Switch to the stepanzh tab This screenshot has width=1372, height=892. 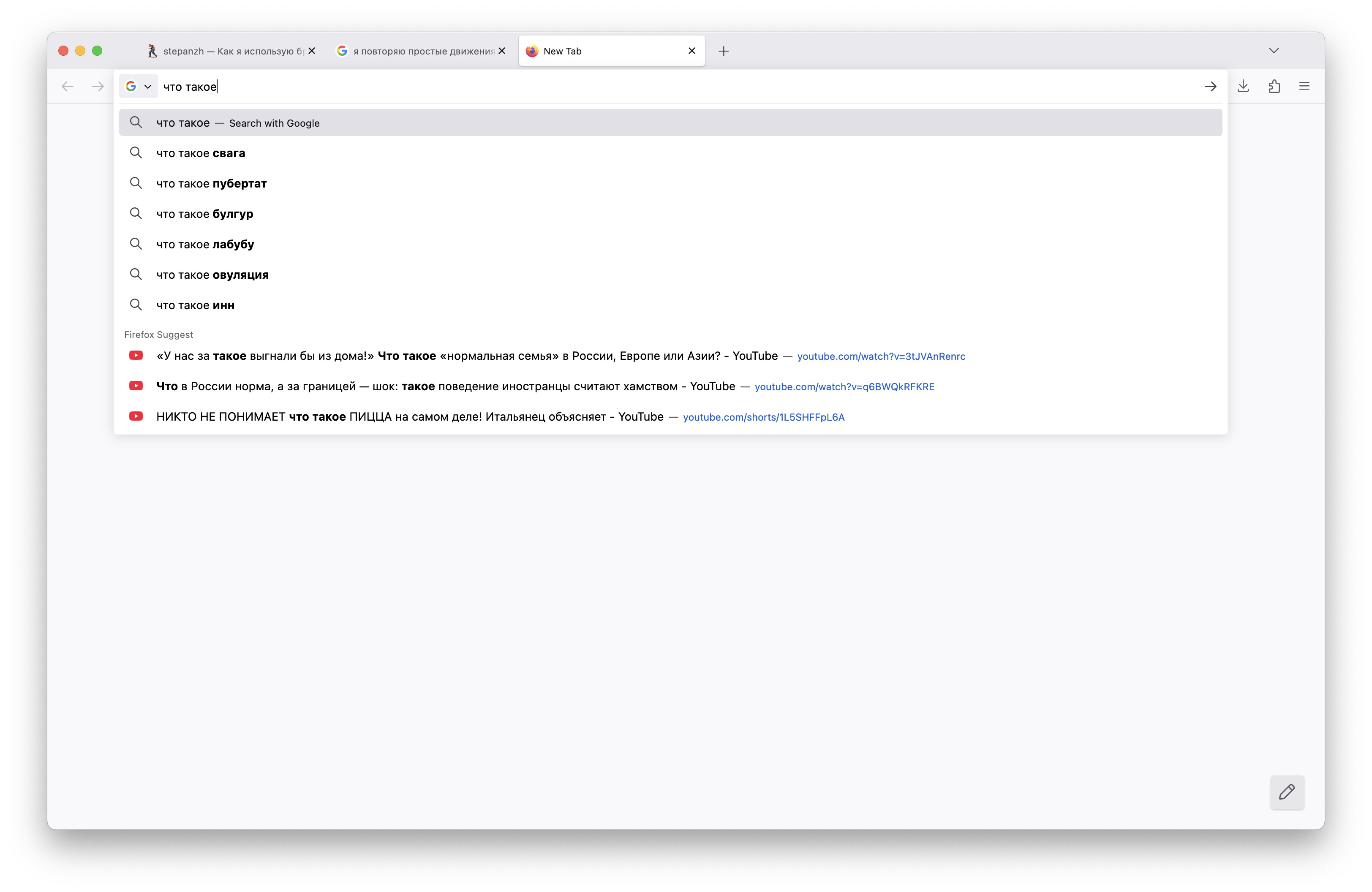(x=231, y=51)
